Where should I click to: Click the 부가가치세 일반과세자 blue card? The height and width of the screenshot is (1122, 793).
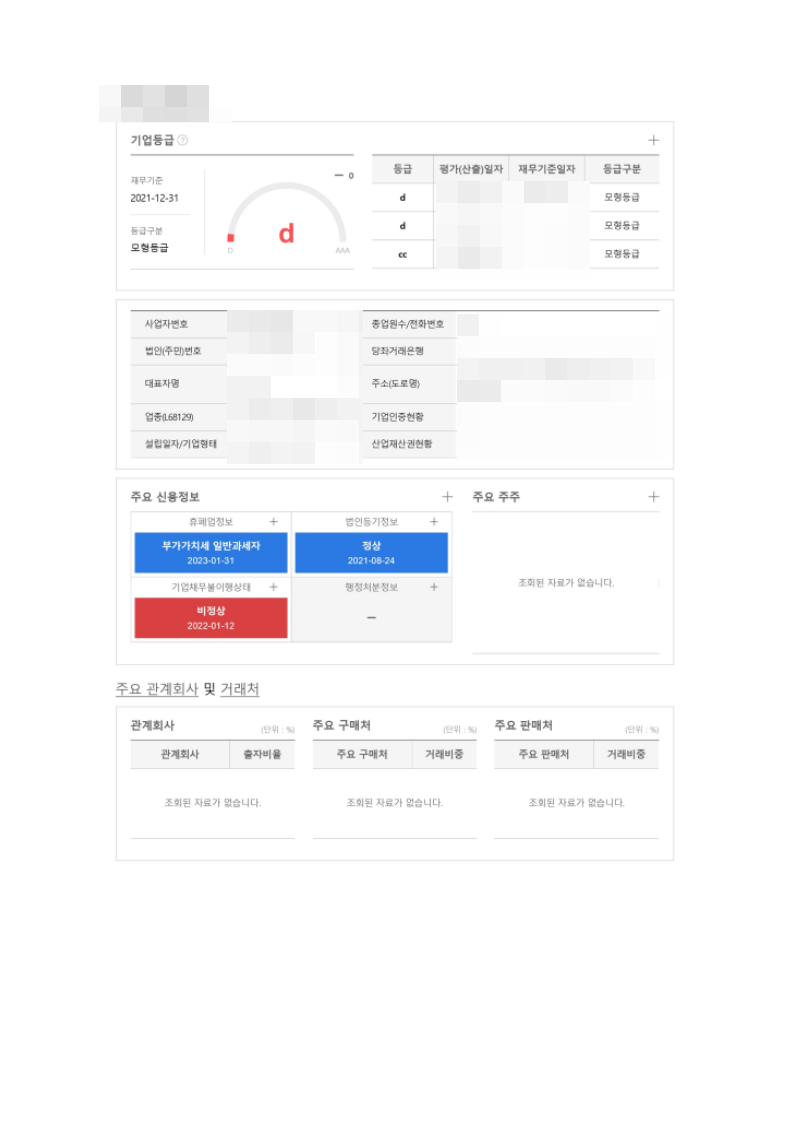(x=211, y=552)
